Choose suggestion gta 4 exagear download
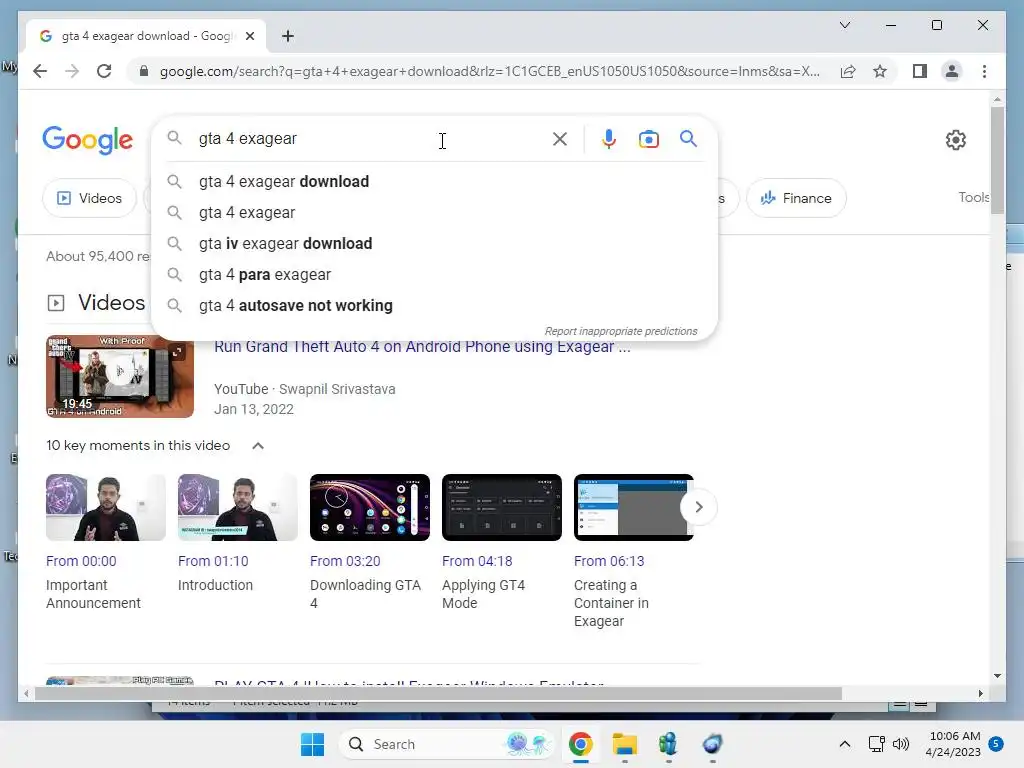This screenshot has height=768, width=1024. point(434,182)
